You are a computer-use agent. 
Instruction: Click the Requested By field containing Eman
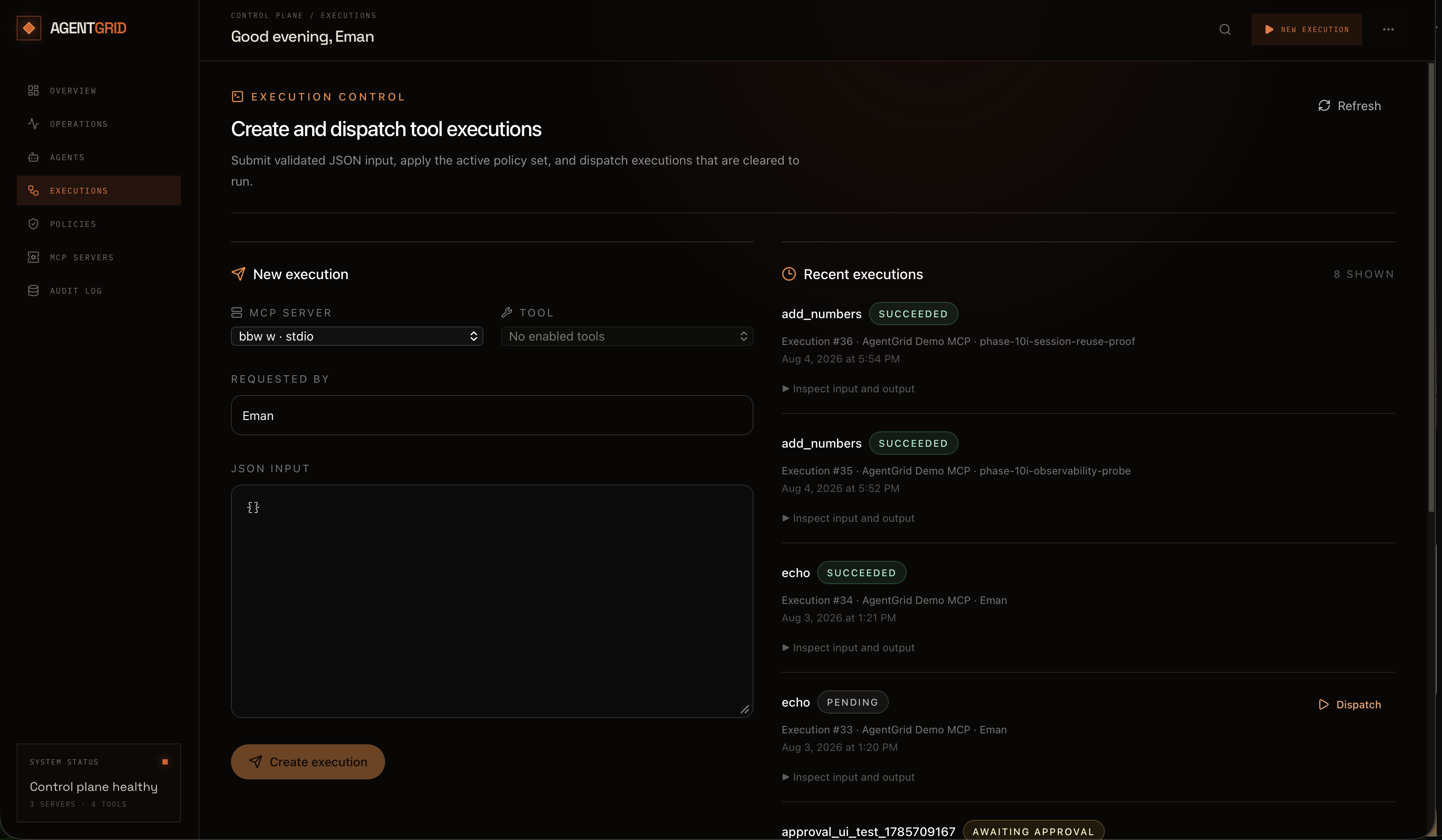(492, 415)
